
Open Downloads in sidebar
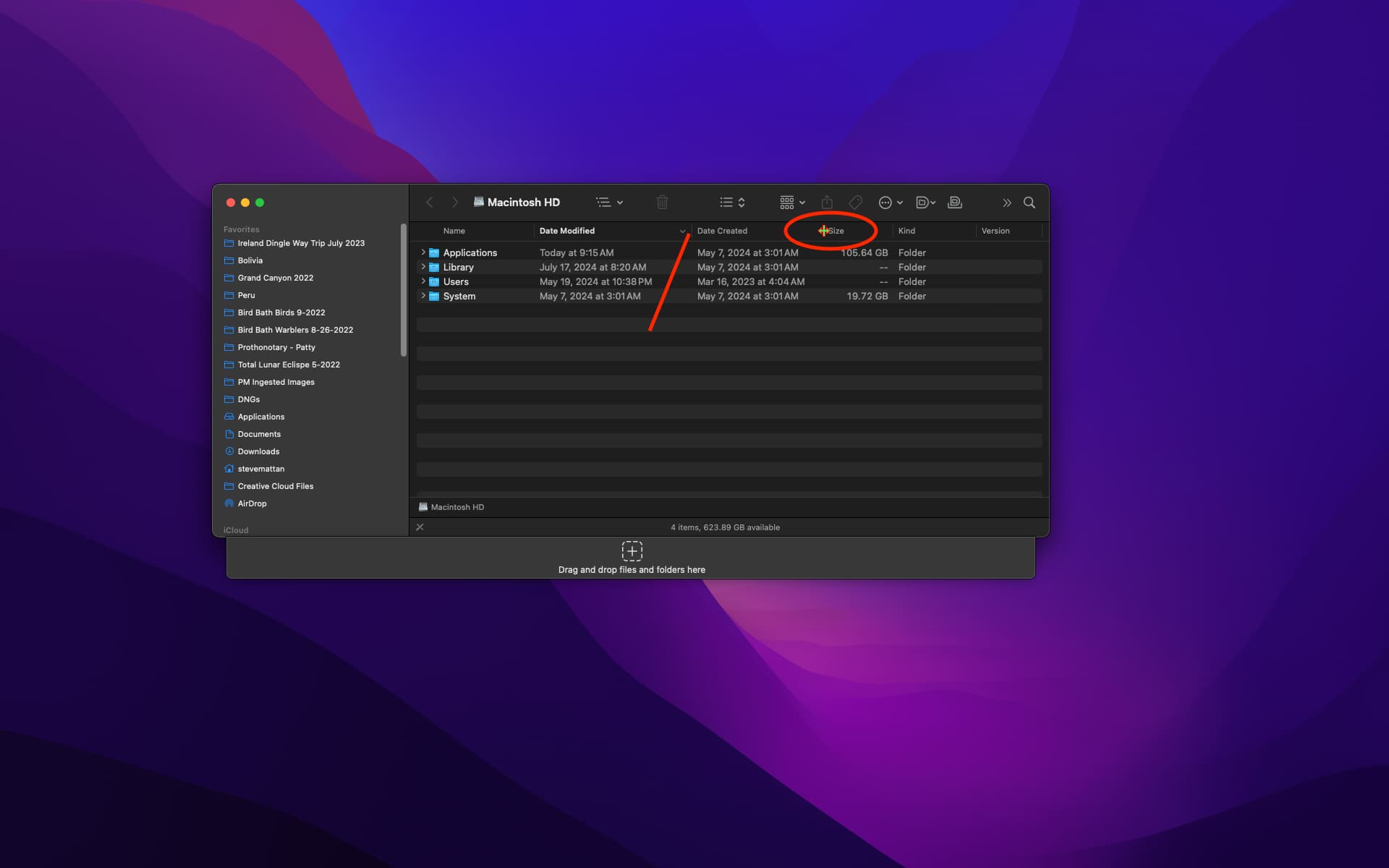click(x=258, y=451)
